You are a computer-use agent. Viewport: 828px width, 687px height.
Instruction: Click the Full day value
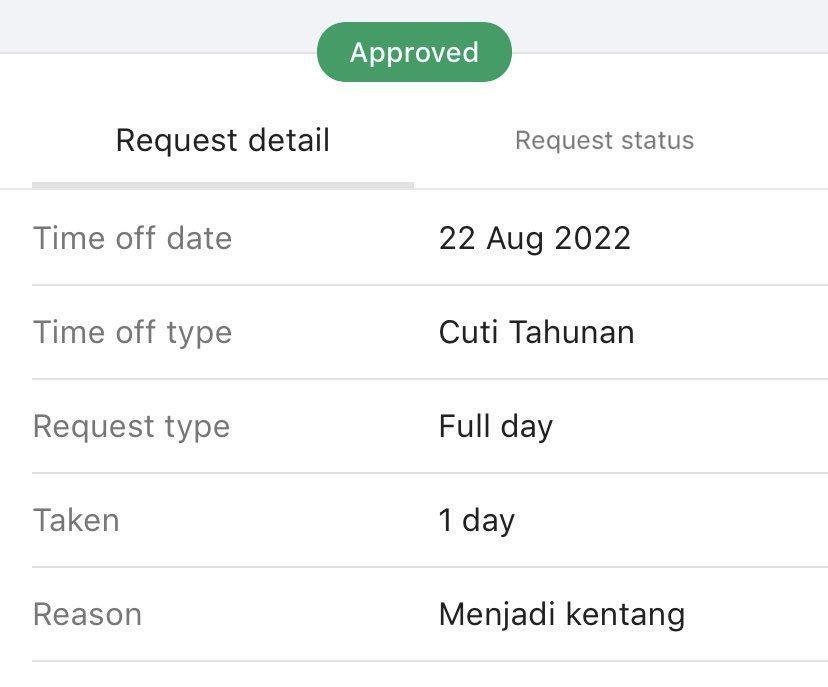click(x=496, y=426)
